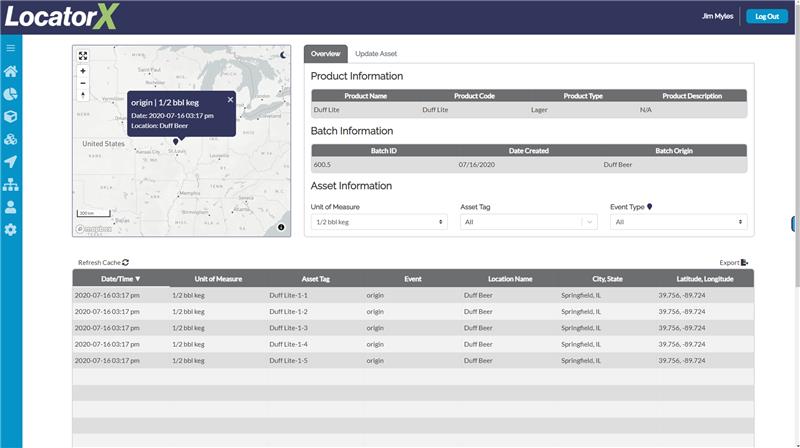Go to the Home icon in the sidebar

coord(11,71)
